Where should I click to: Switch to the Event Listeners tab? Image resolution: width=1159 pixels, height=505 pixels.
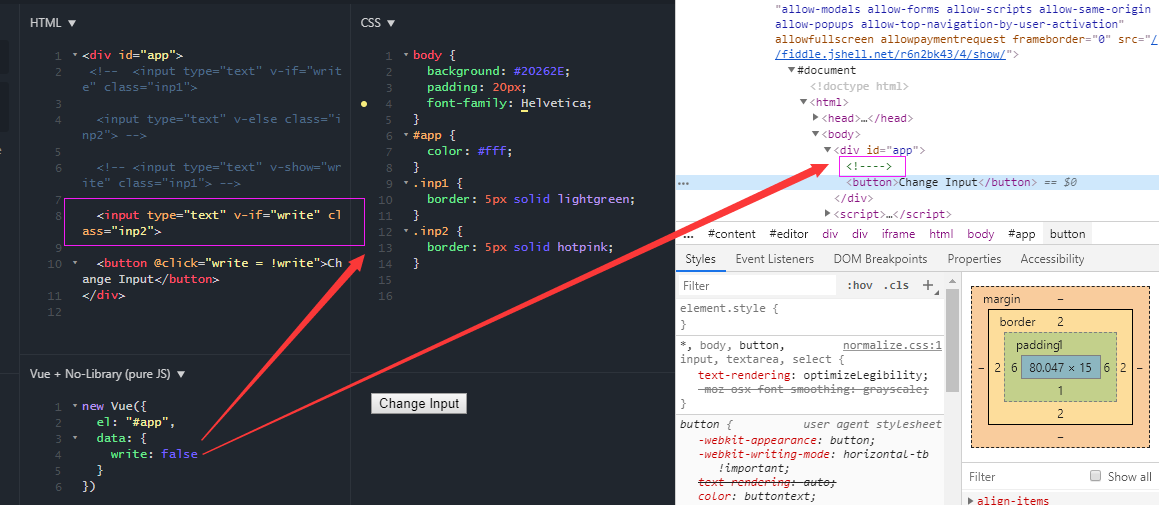(x=775, y=259)
